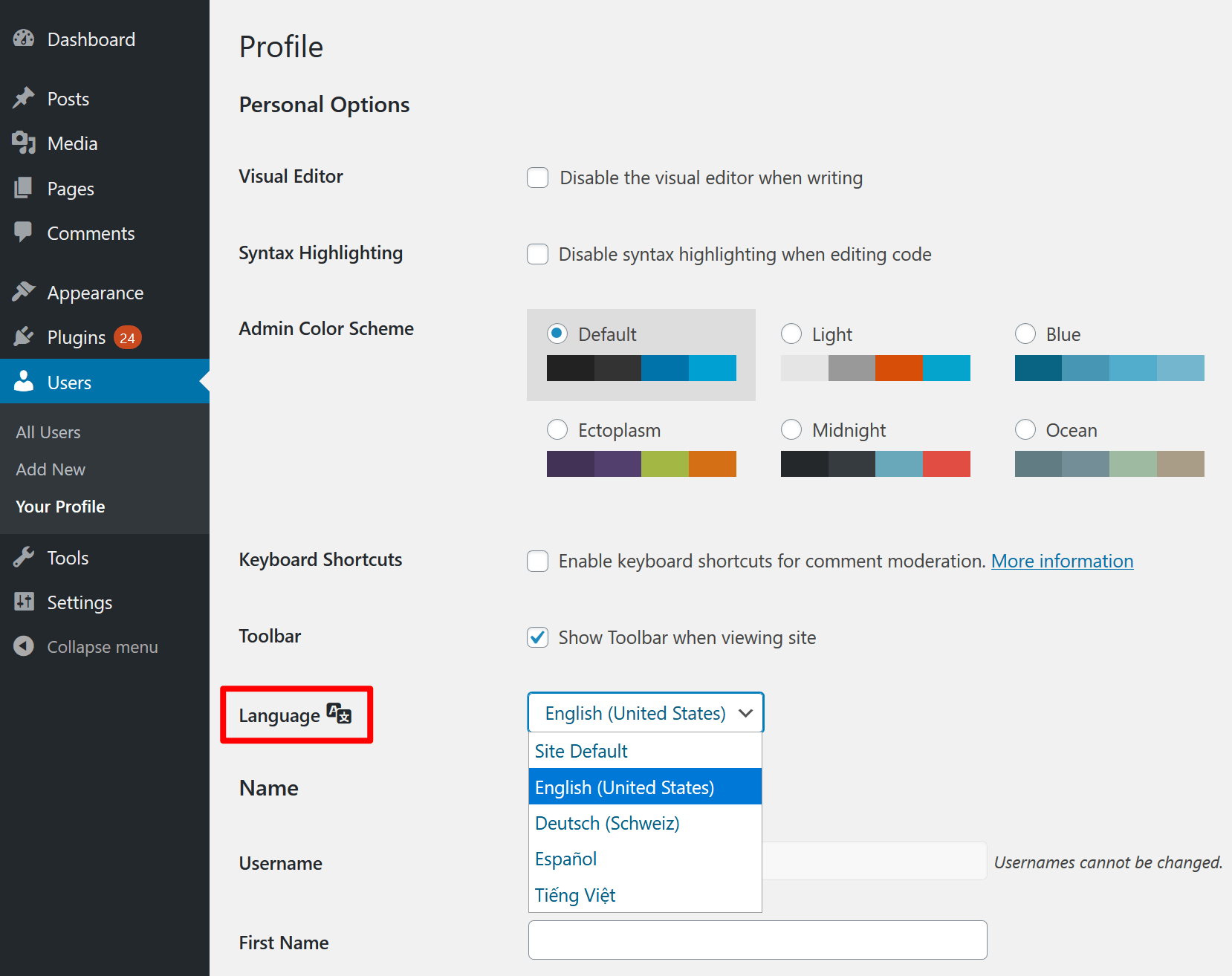Click the More information link

coord(1062,561)
